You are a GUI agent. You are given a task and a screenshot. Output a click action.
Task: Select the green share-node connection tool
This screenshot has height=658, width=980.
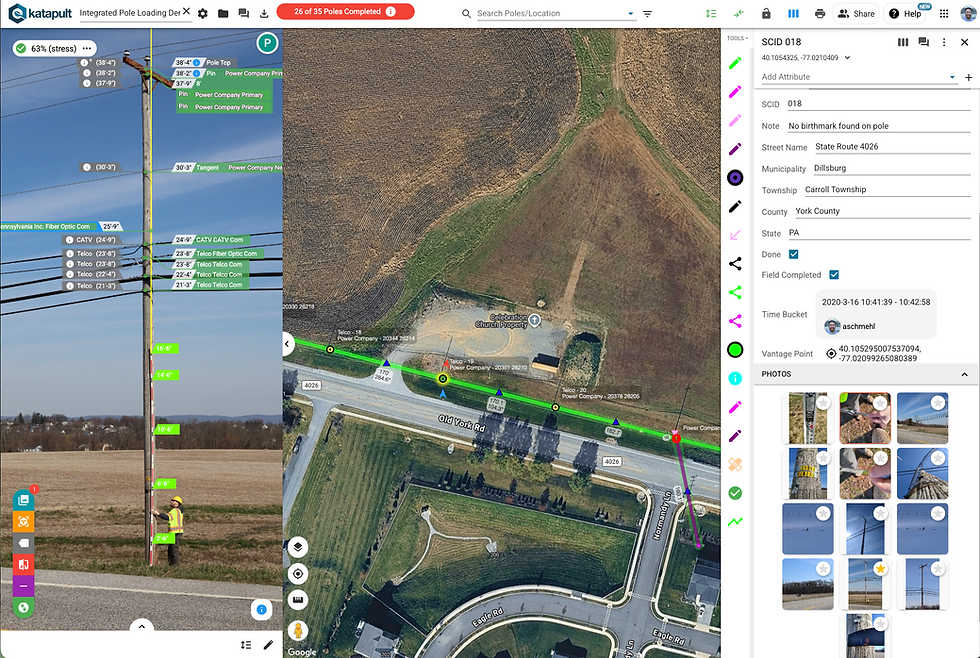(735, 292)
